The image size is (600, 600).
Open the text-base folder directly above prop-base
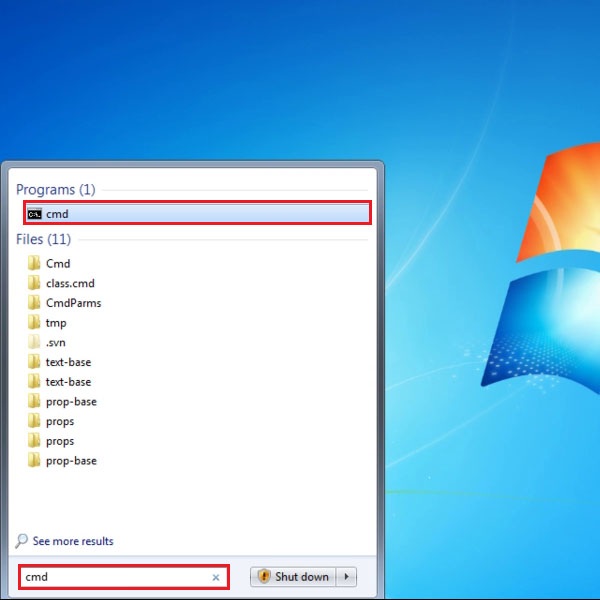59,382
